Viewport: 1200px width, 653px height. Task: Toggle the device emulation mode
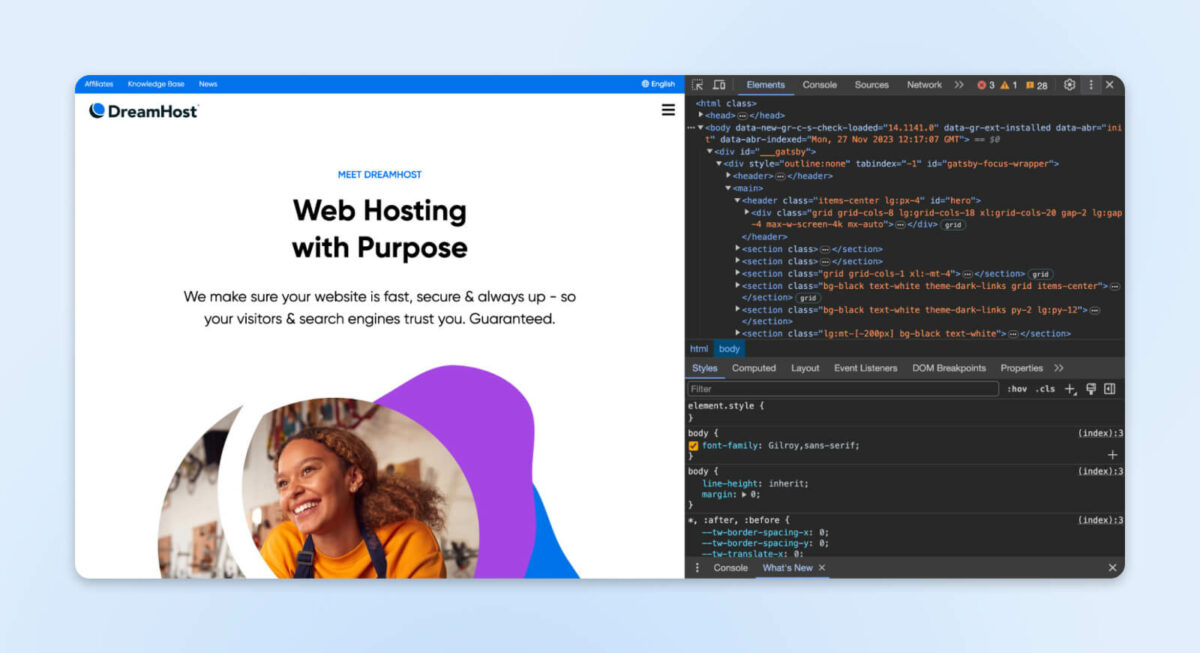tap(720, 85)
